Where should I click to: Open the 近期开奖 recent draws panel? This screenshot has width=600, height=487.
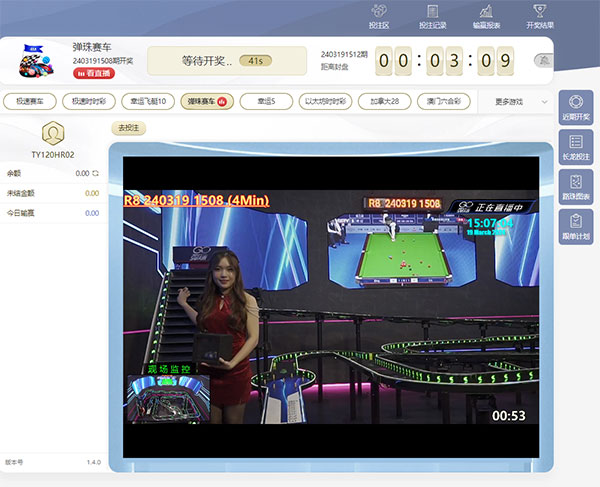[575, 106]
